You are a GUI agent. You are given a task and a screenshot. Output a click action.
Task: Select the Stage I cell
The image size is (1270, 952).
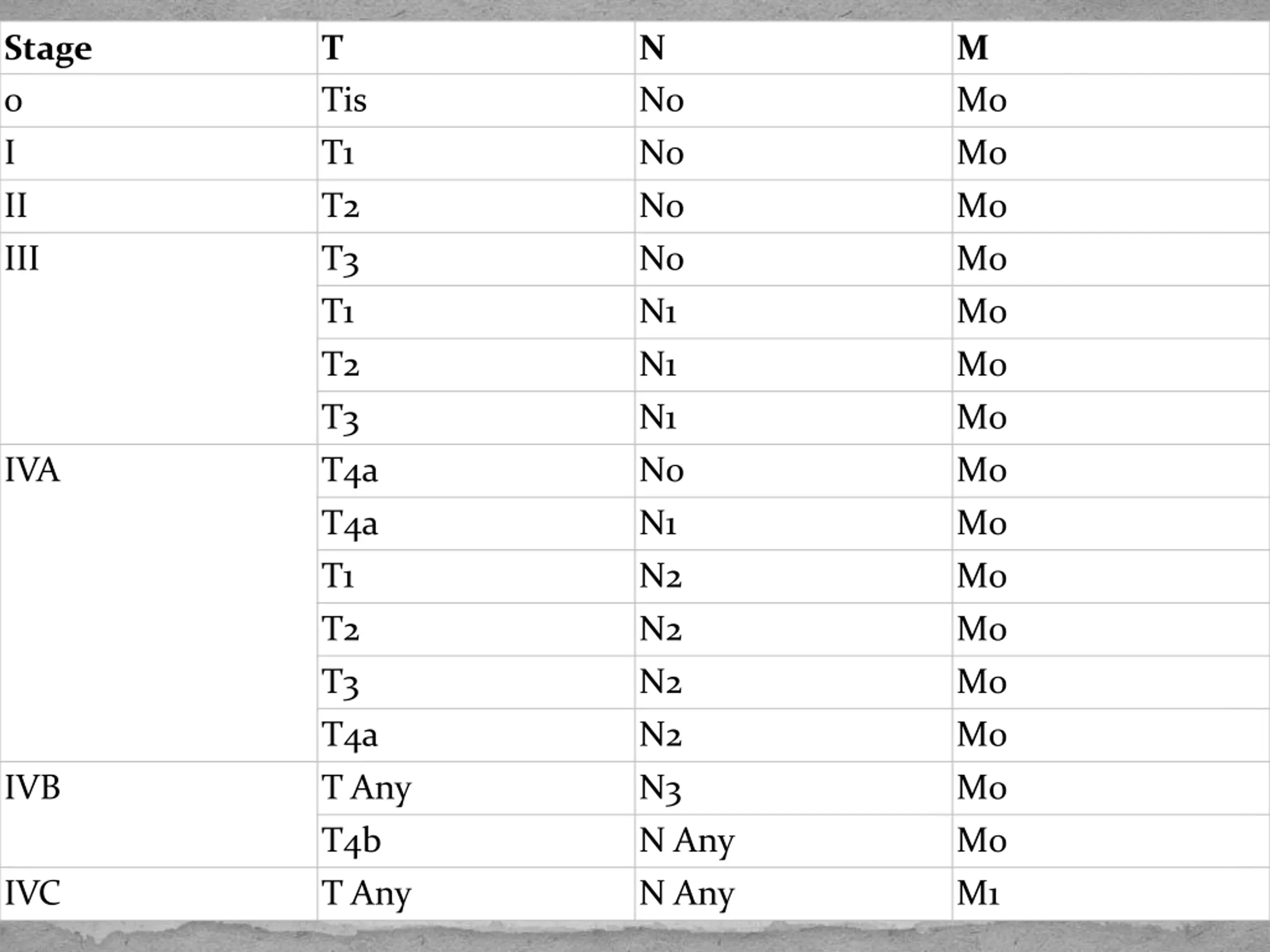point(158,153)
